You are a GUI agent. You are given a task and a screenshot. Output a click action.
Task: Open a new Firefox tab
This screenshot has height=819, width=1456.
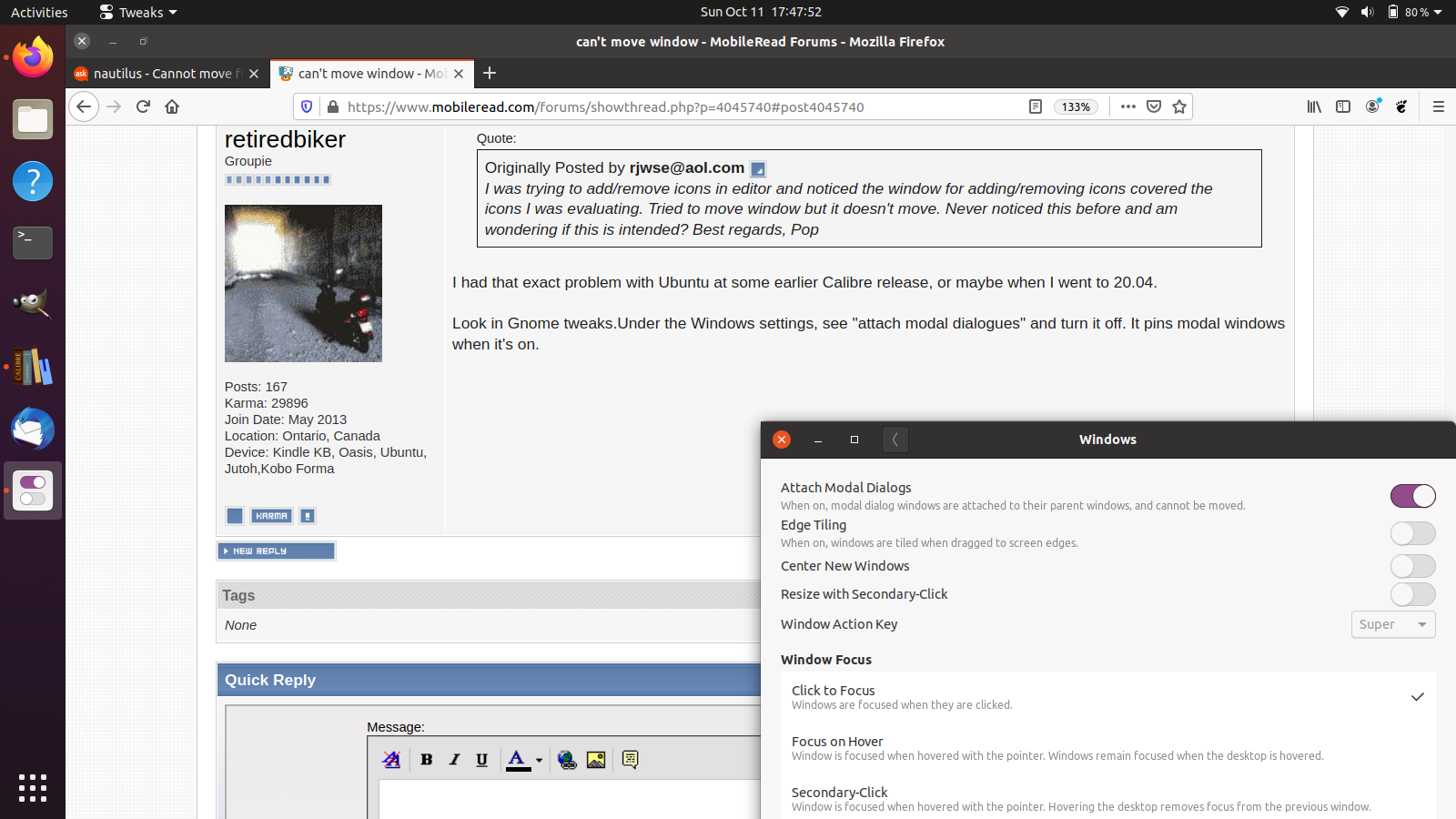pyautogui.click(x=490, y=73)
